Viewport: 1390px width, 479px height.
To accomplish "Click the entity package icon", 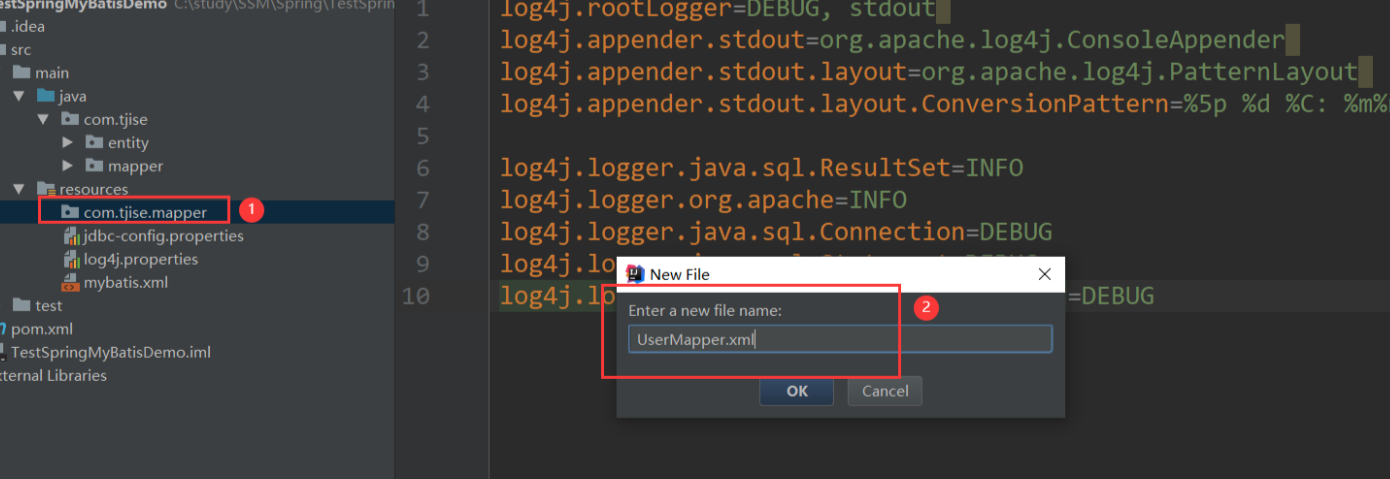I will (94, 143).
